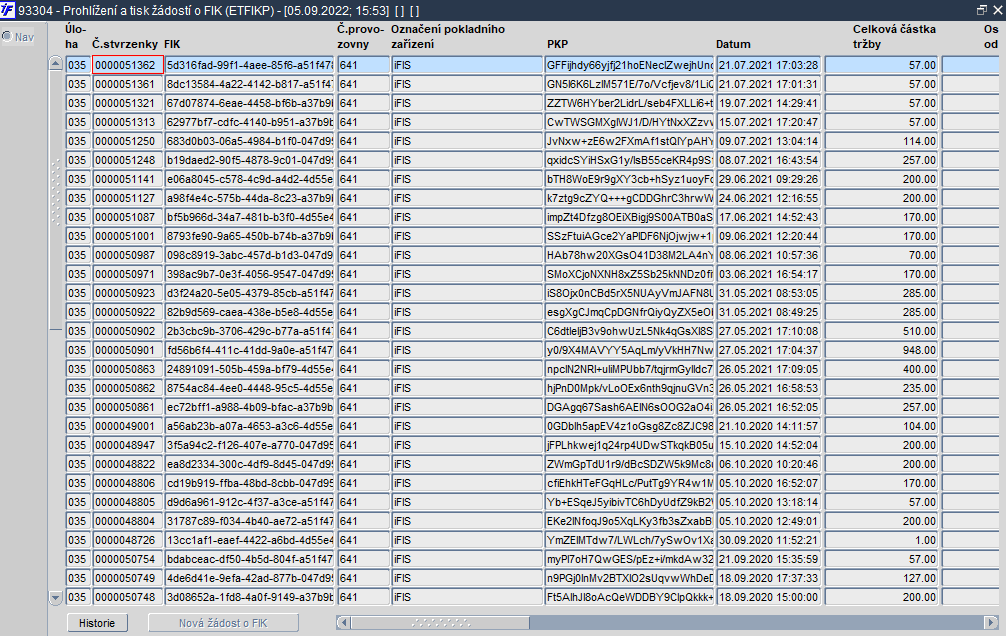
Task: Click date cell 27.05.2021 17:10:08
Action: coord(769,331)
